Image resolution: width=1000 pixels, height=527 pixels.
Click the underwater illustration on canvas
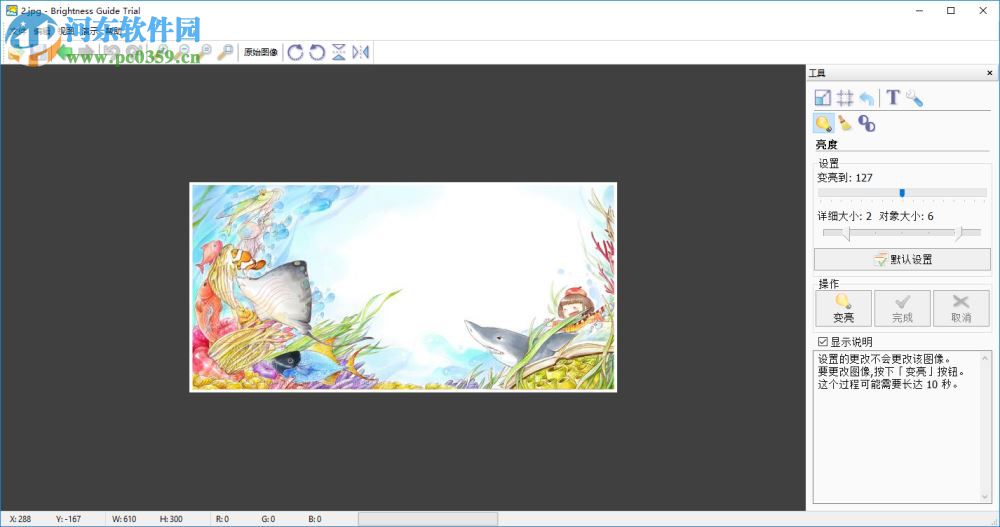click(403, 287)
